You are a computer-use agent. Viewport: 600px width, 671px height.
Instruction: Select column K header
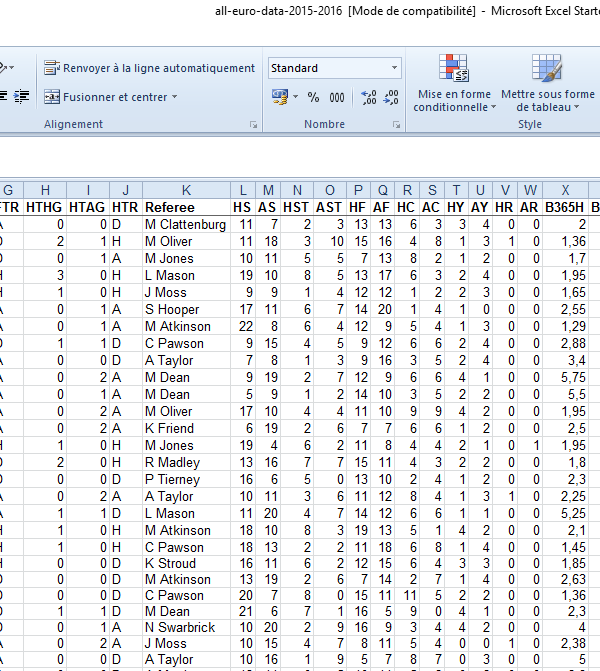[186, 190]
